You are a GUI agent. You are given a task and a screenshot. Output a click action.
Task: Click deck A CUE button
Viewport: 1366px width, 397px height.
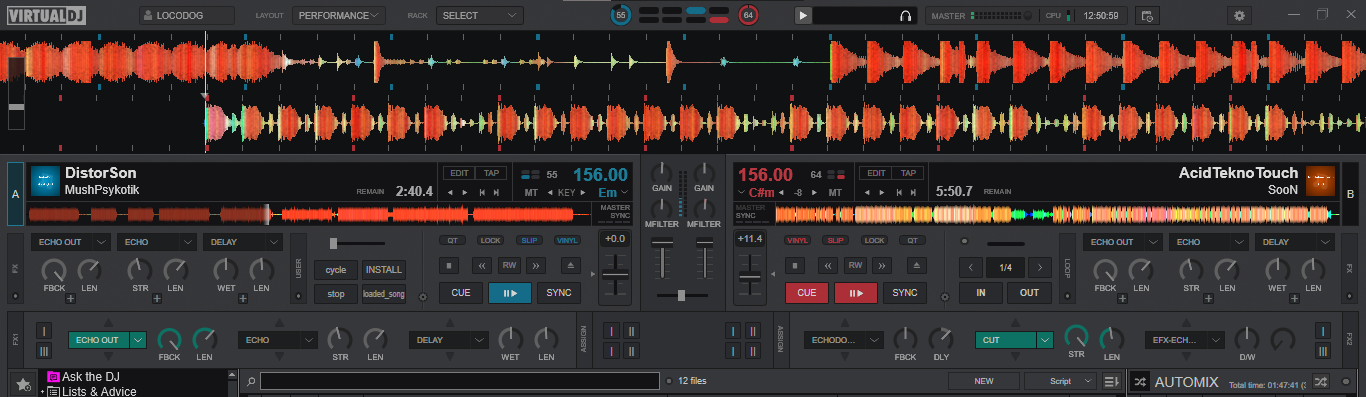(x=461, y=293)
